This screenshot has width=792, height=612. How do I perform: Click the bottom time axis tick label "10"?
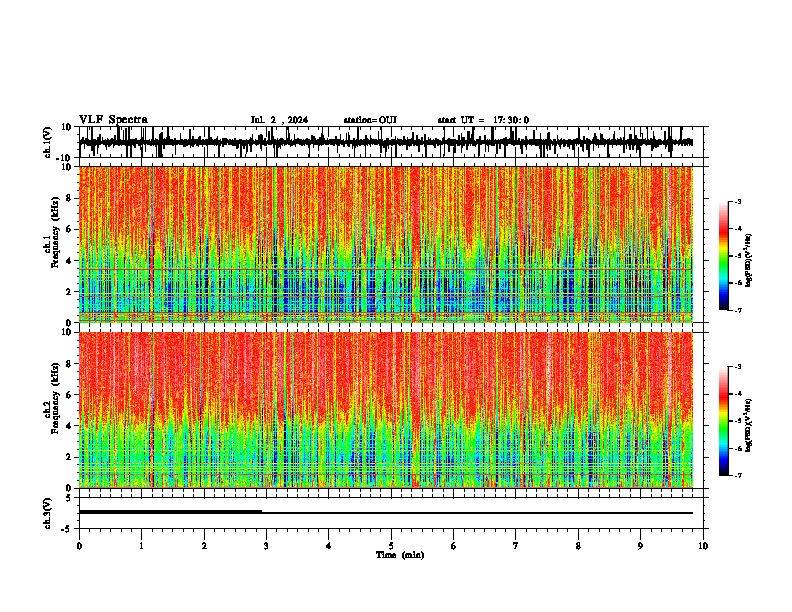coord(703,546)
